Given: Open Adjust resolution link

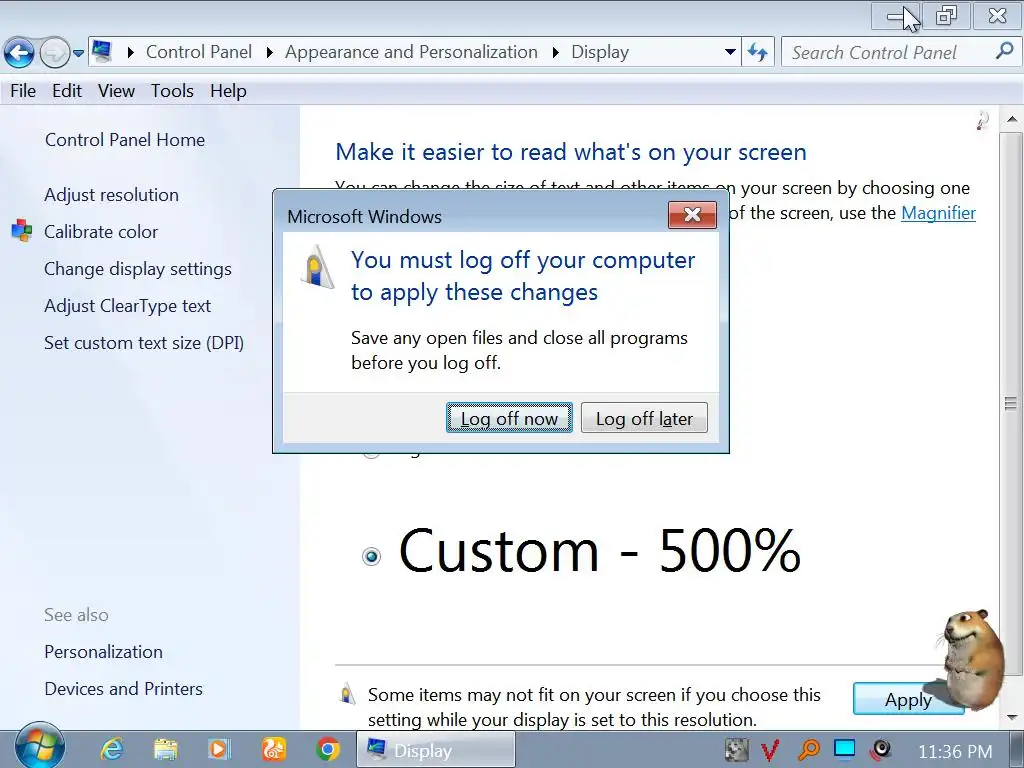Looking at the screenshot, I should [112, 195].
